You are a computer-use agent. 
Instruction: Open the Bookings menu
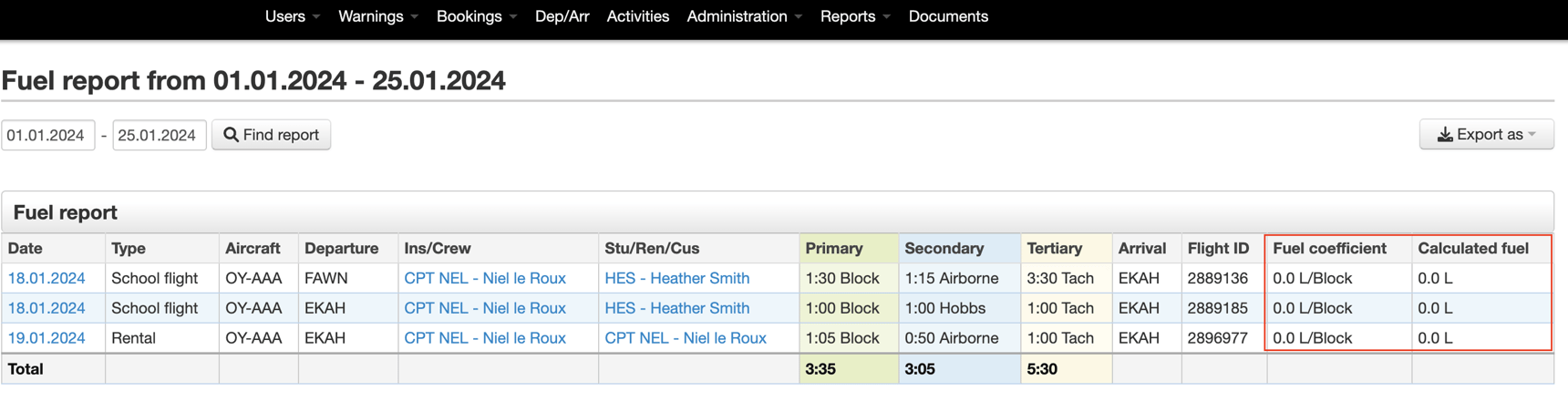click(476, 16)
